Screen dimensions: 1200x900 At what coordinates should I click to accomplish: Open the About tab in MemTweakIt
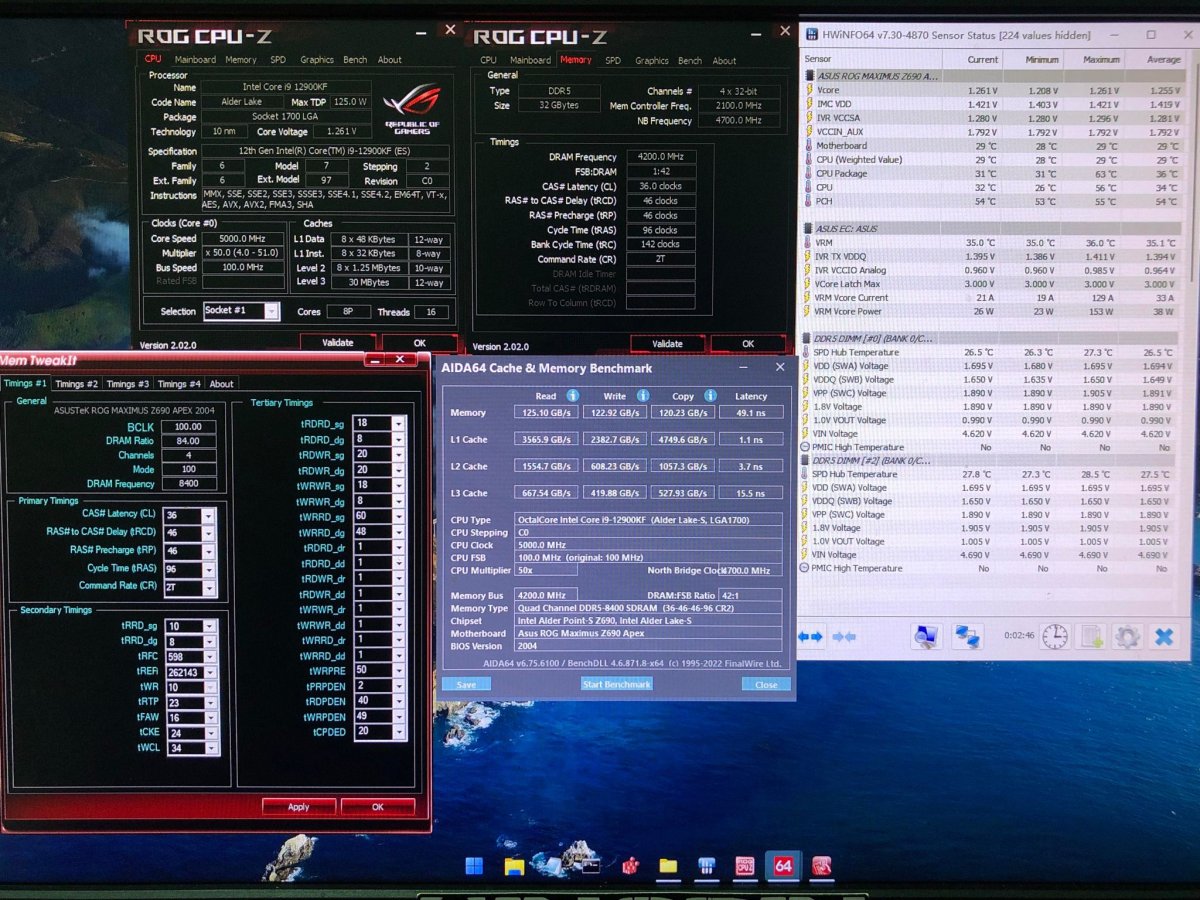point(221,384)
